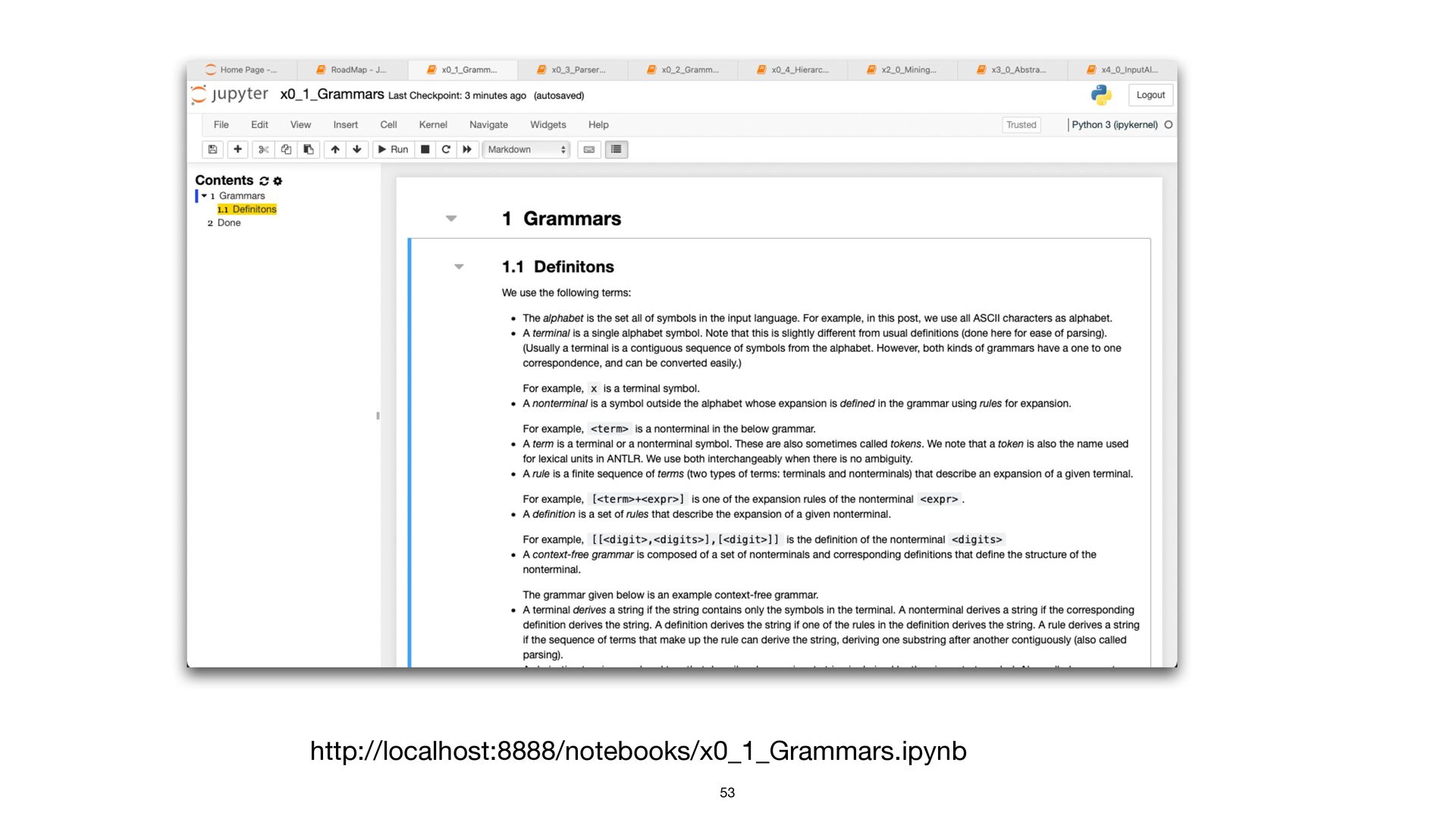Toggle the table of contents sidebar button
This screenshot has height=819, width=1456.
(617, 149)
